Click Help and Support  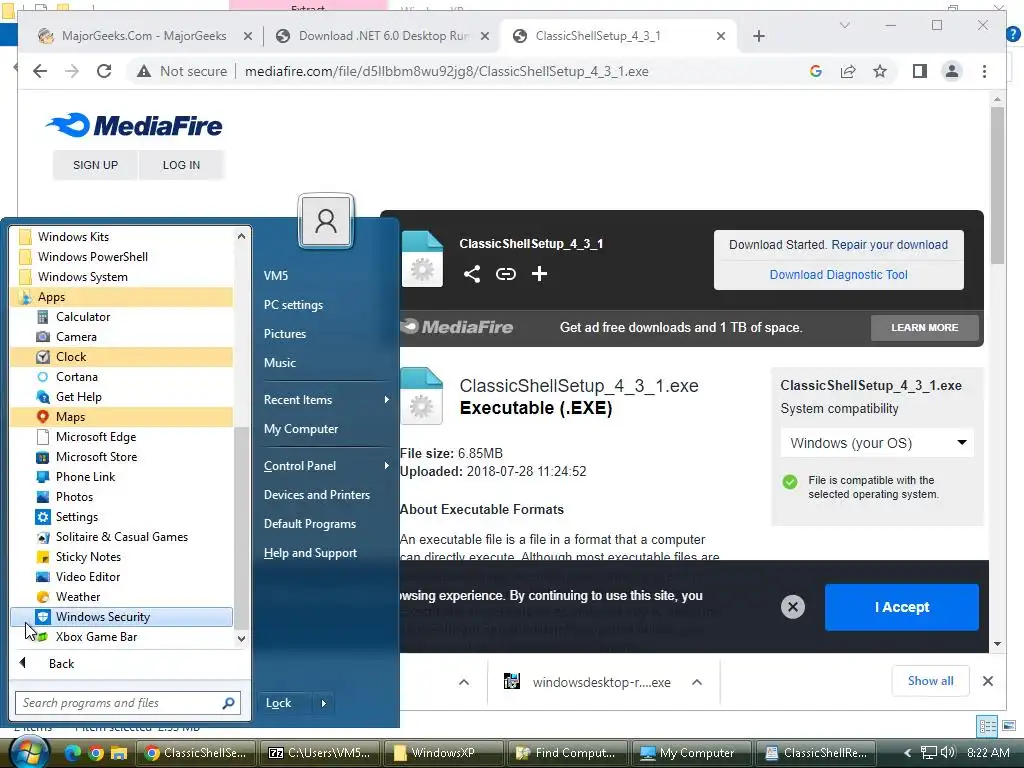coord(310,553)
